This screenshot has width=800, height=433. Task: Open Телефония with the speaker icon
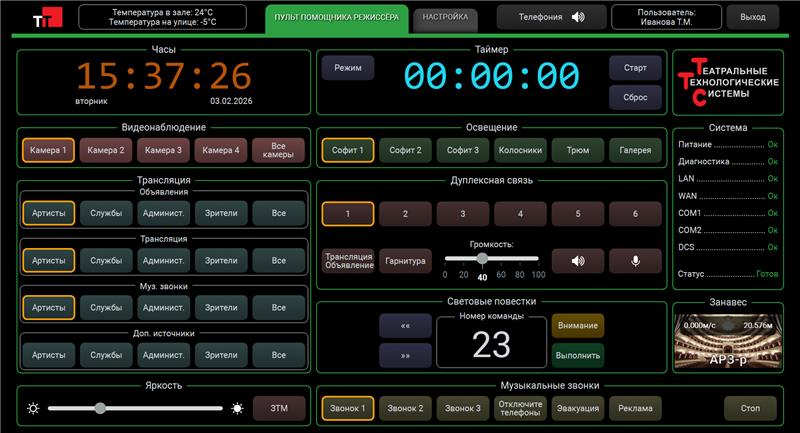tap(551, 17)
